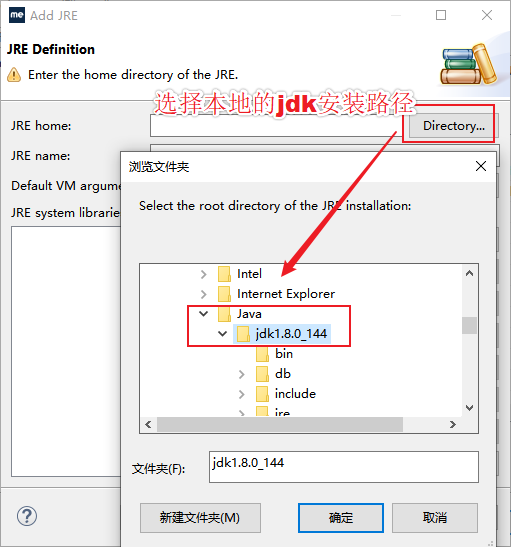The image size is (511, 547).
Task: Click the Internet Explorer folder icon
Action: 224,294
